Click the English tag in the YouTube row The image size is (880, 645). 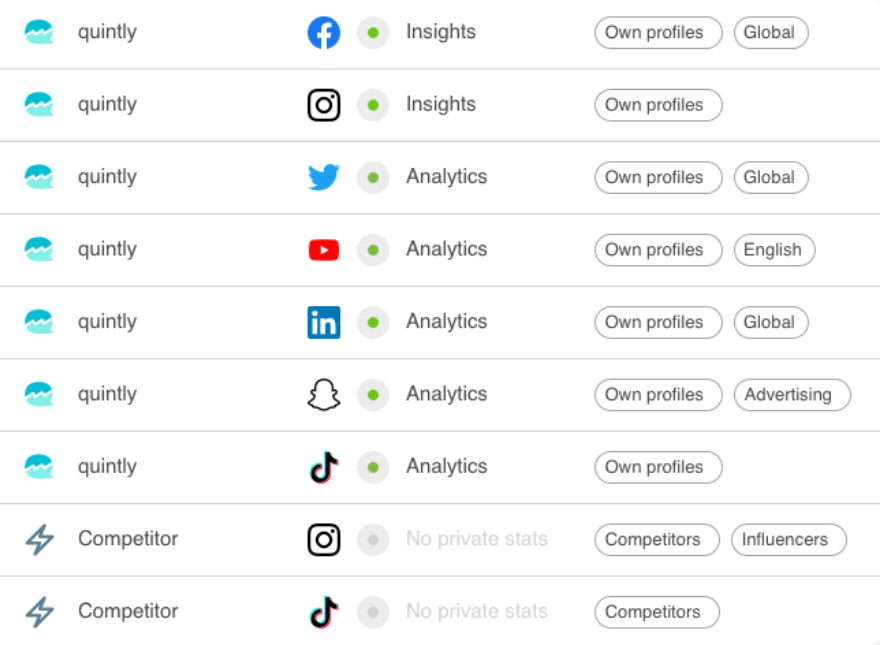(x=773, y=250)
